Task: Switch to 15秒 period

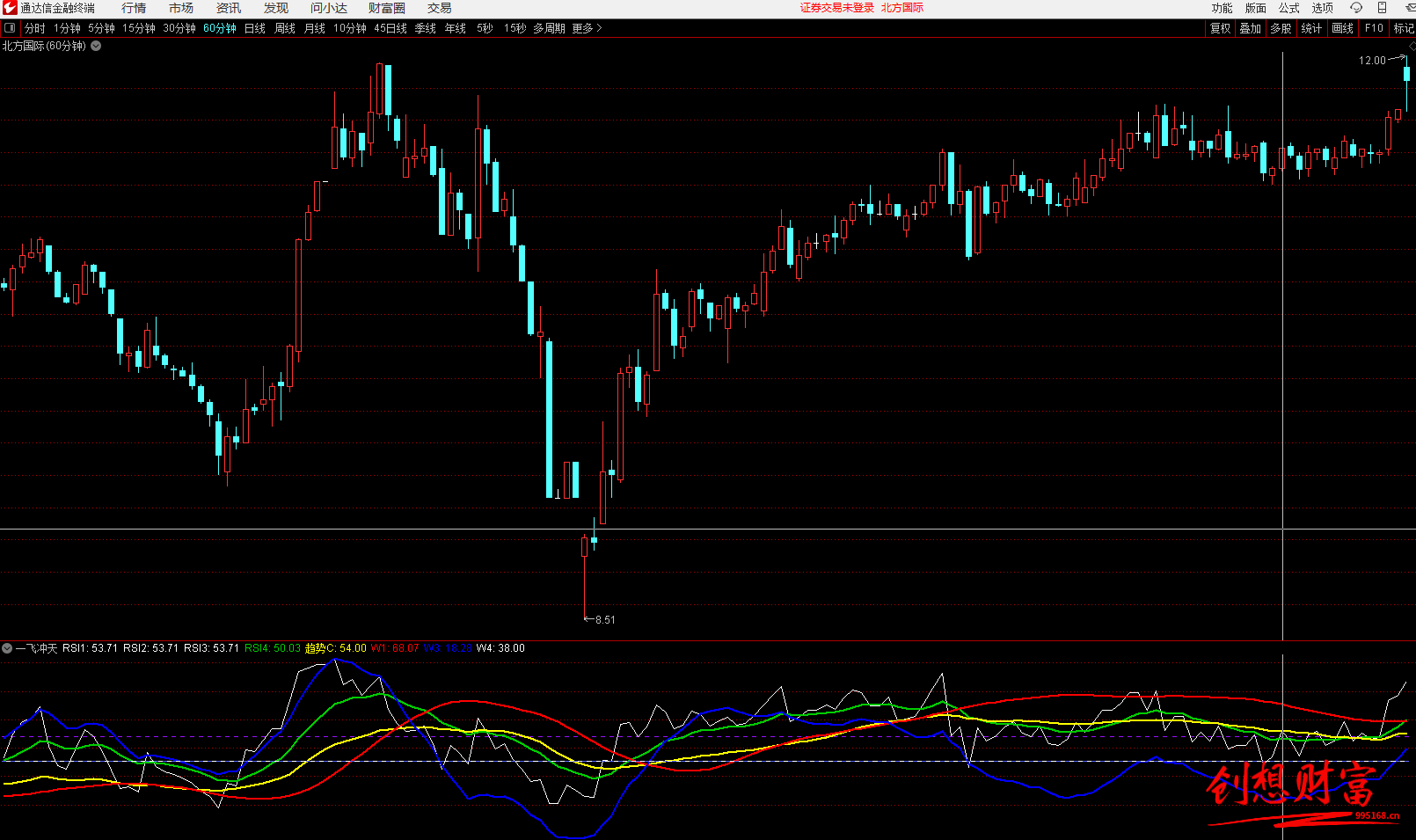Action: coord(515,28)
